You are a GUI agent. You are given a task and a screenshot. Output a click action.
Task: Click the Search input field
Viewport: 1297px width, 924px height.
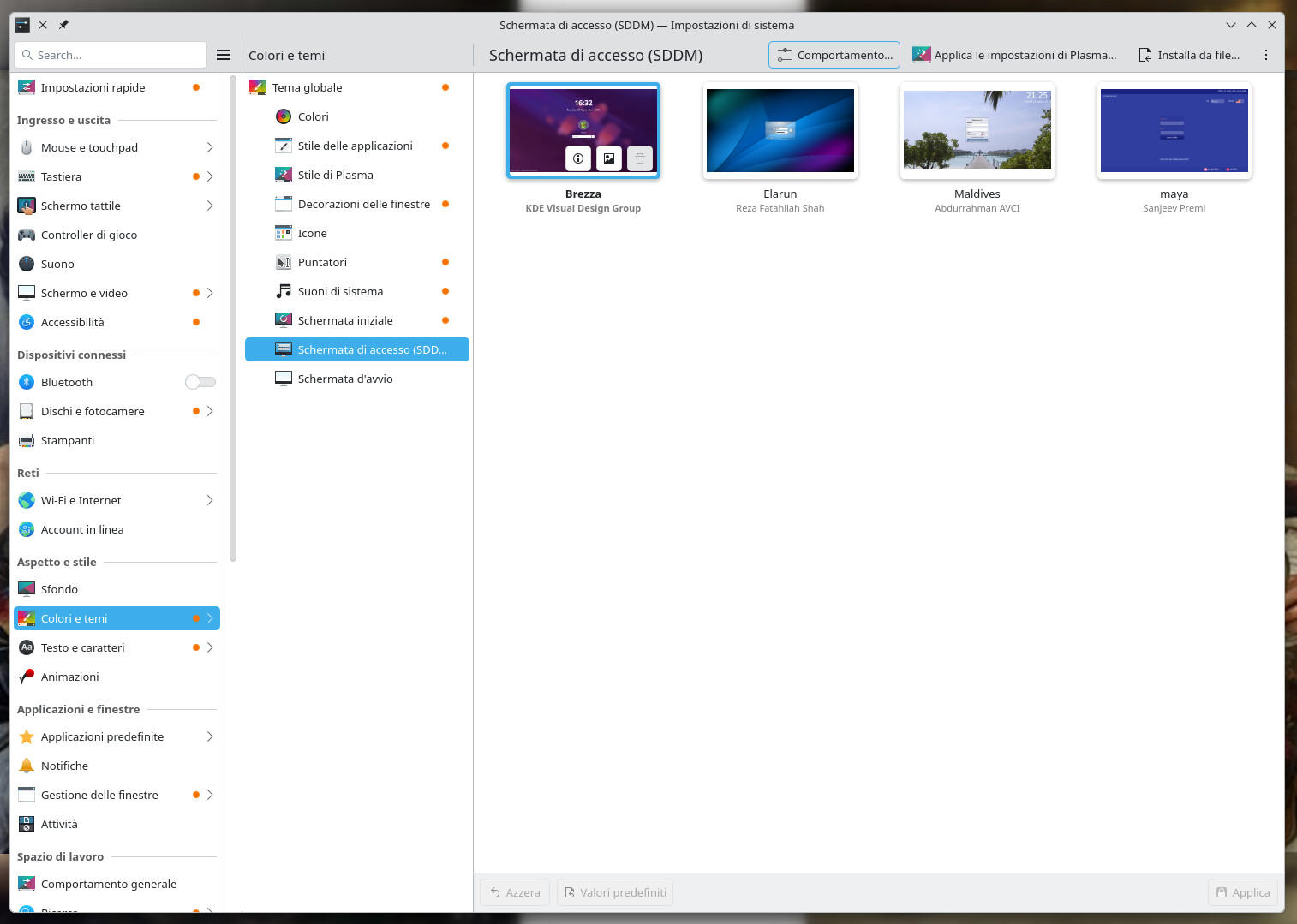(x=111, y=55)
